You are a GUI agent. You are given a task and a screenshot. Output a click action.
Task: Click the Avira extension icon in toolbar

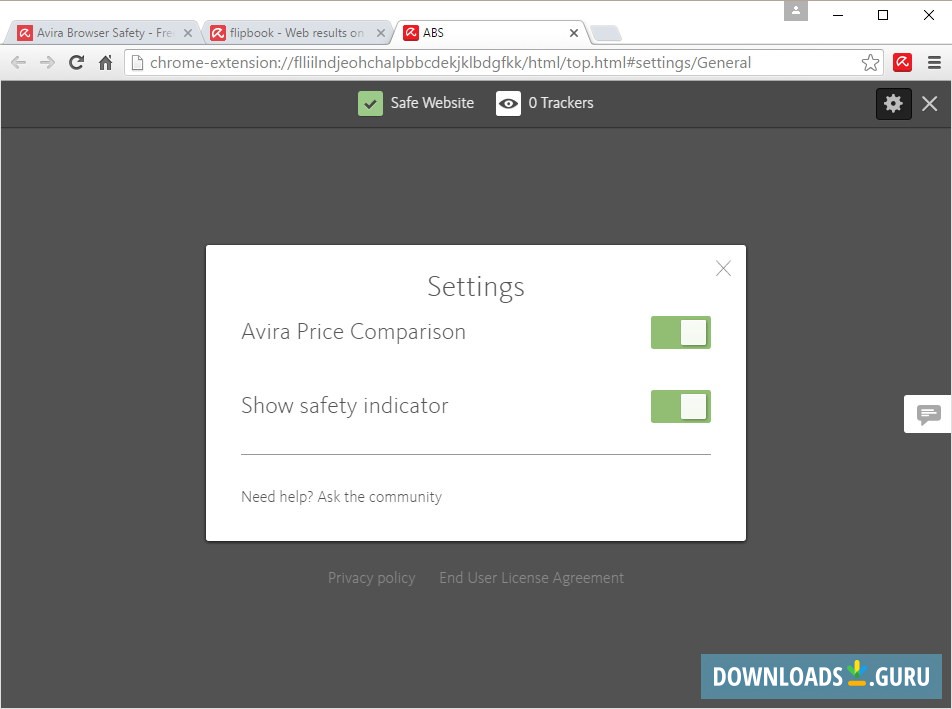click(902, 62)
